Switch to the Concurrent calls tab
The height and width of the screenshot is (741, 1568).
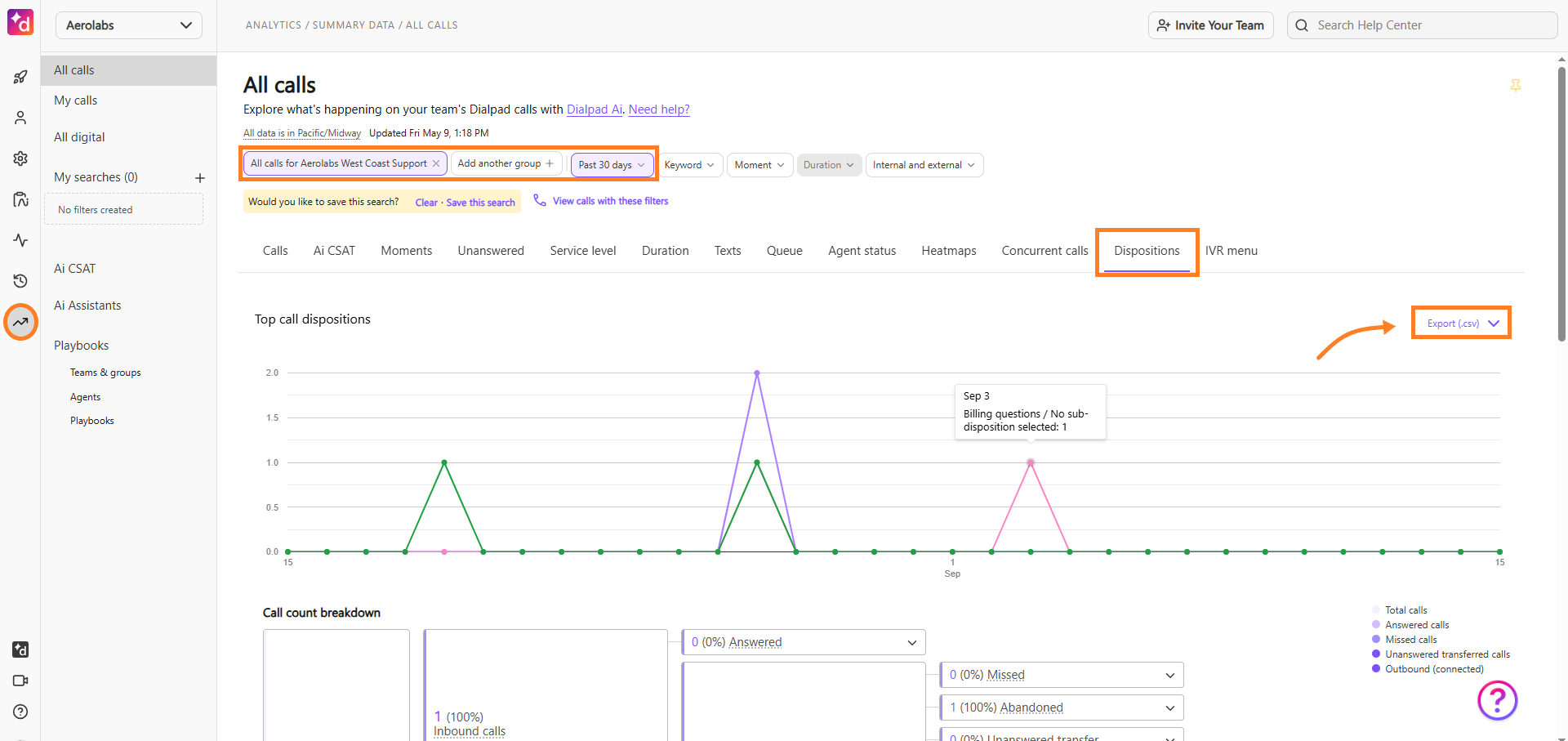1045,251
